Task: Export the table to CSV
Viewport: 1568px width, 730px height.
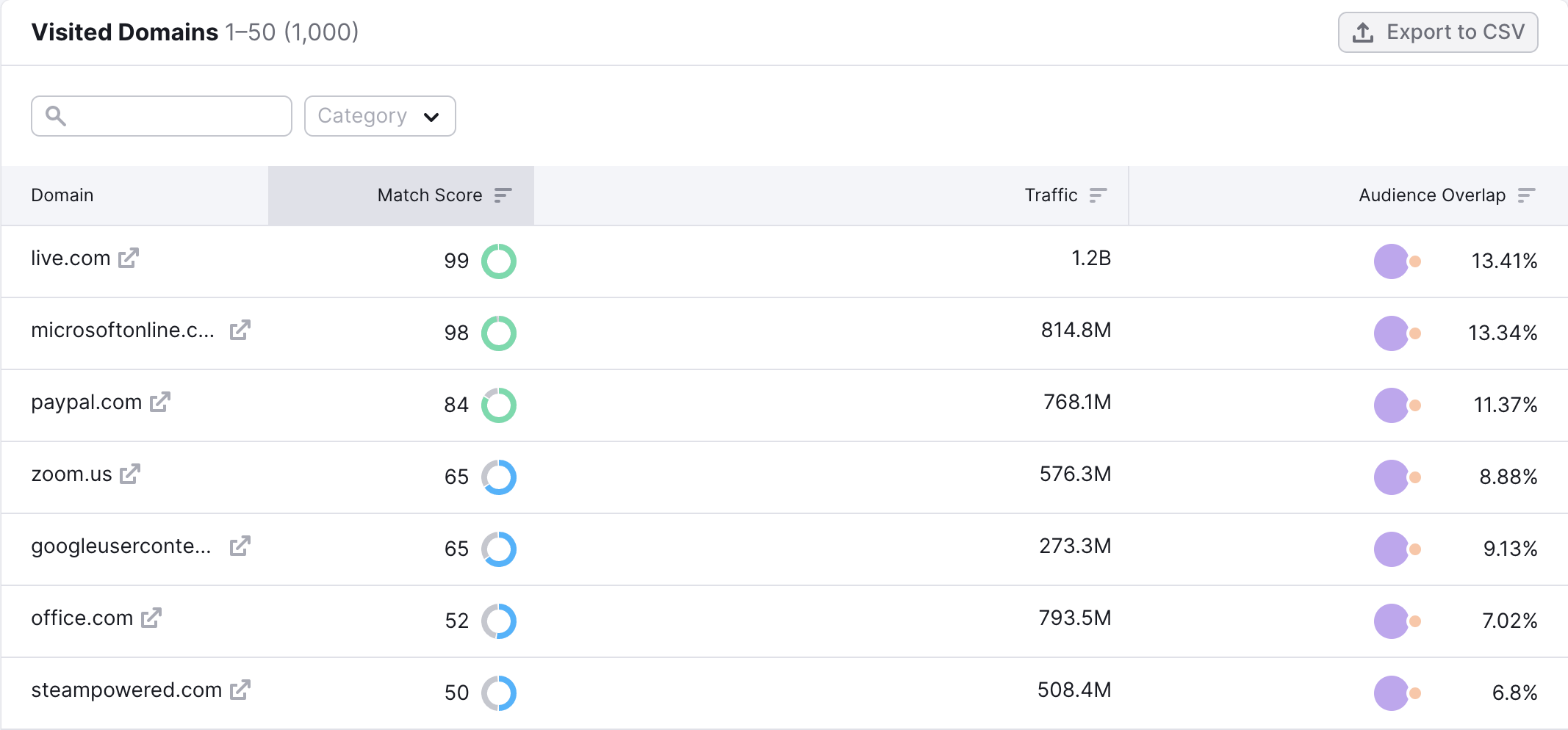Action: coord(1438,32)
